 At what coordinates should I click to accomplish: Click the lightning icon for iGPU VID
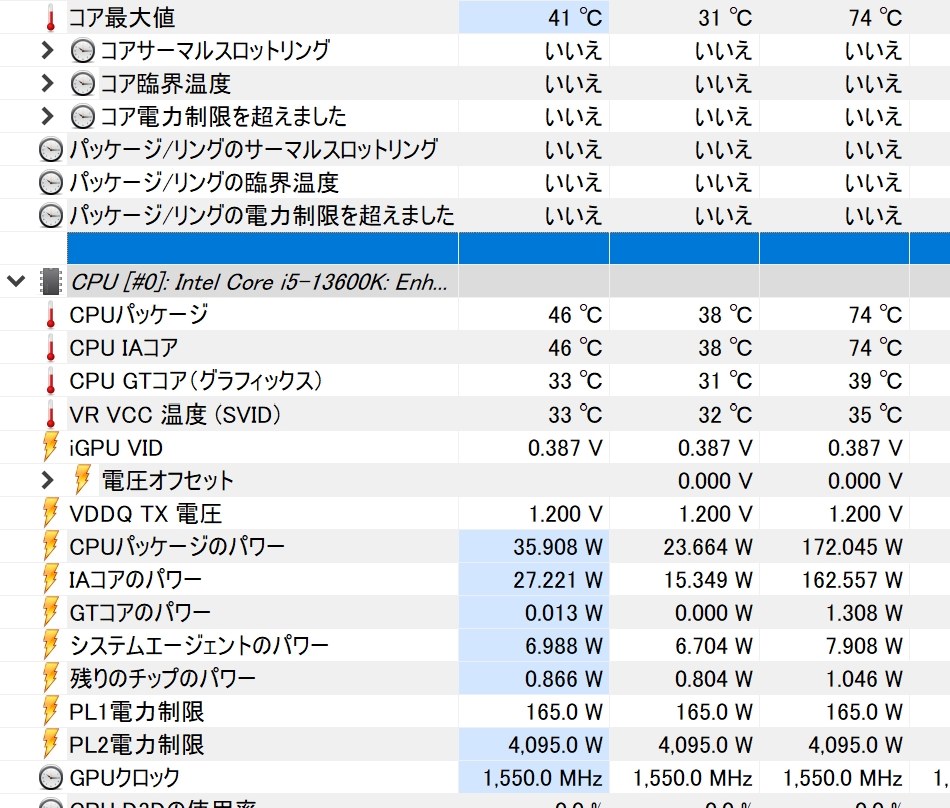pos(51,447)
